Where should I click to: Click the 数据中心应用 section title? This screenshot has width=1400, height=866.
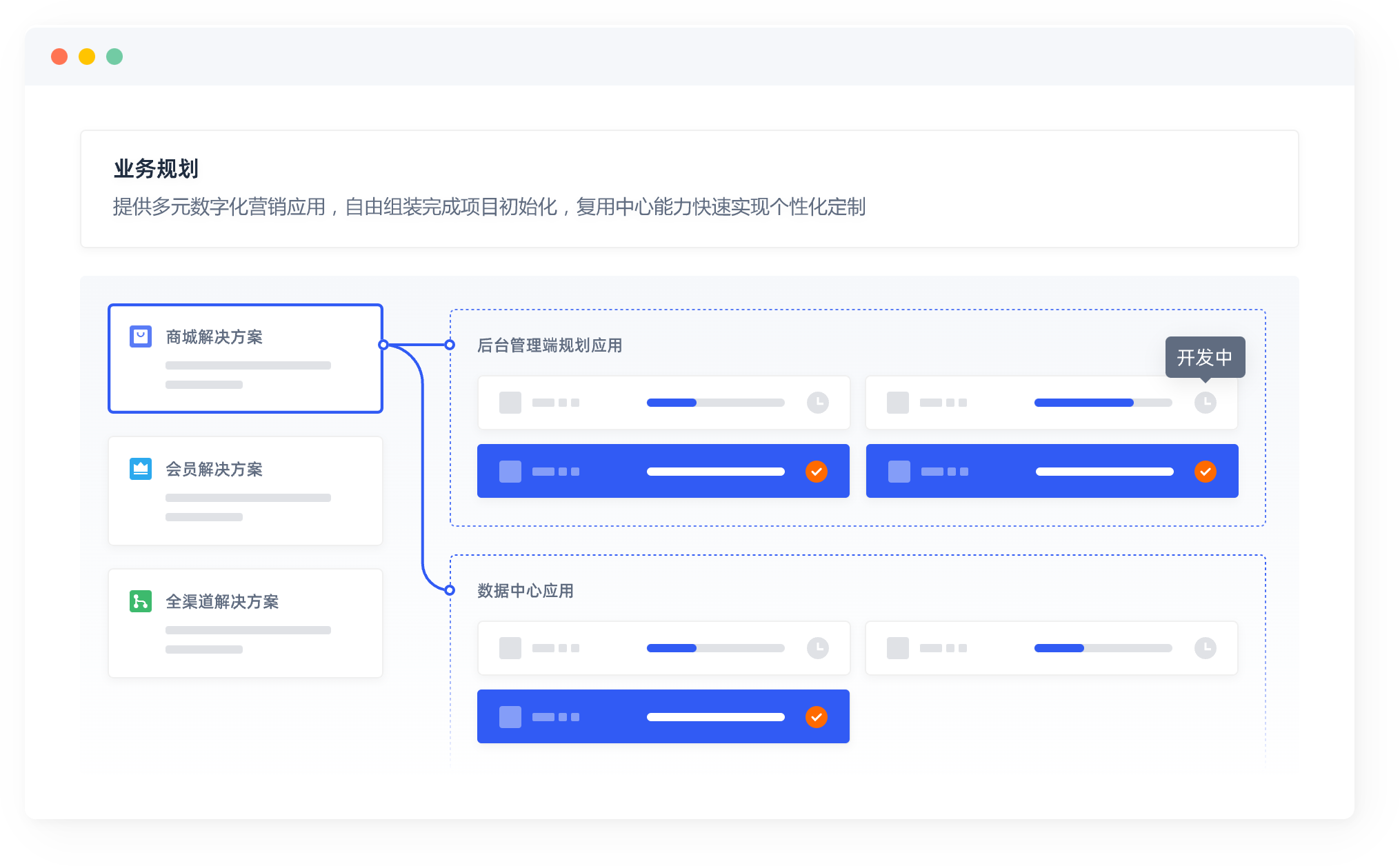tap(526, 591)
